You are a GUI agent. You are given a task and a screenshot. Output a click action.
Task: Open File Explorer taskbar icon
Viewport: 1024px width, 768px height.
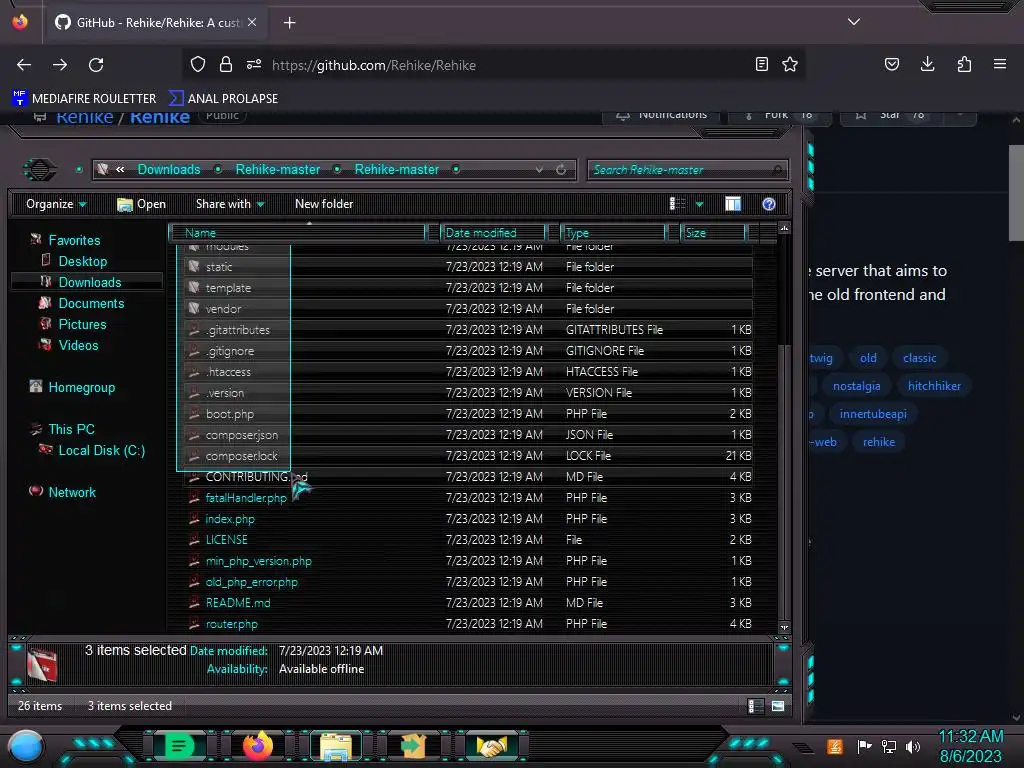(x=336, y=746)
